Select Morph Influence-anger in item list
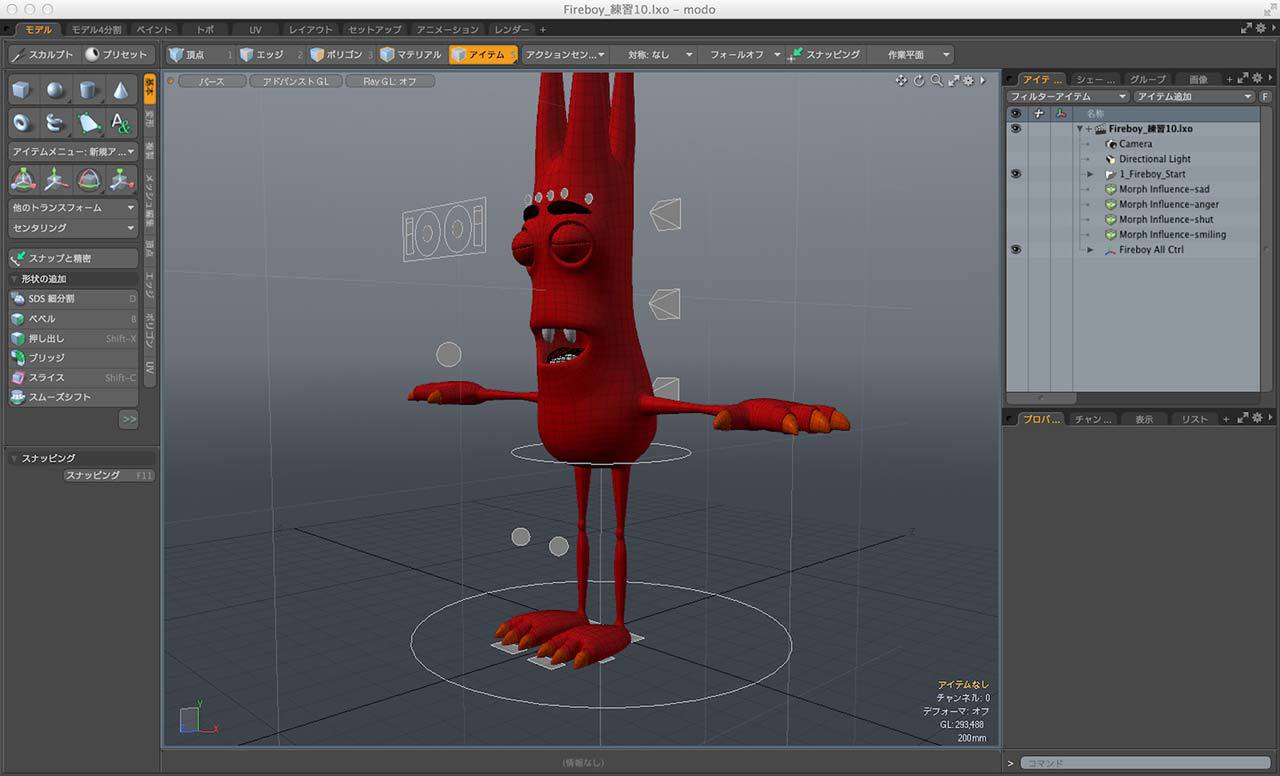1280x776 pixels. 1168,205
